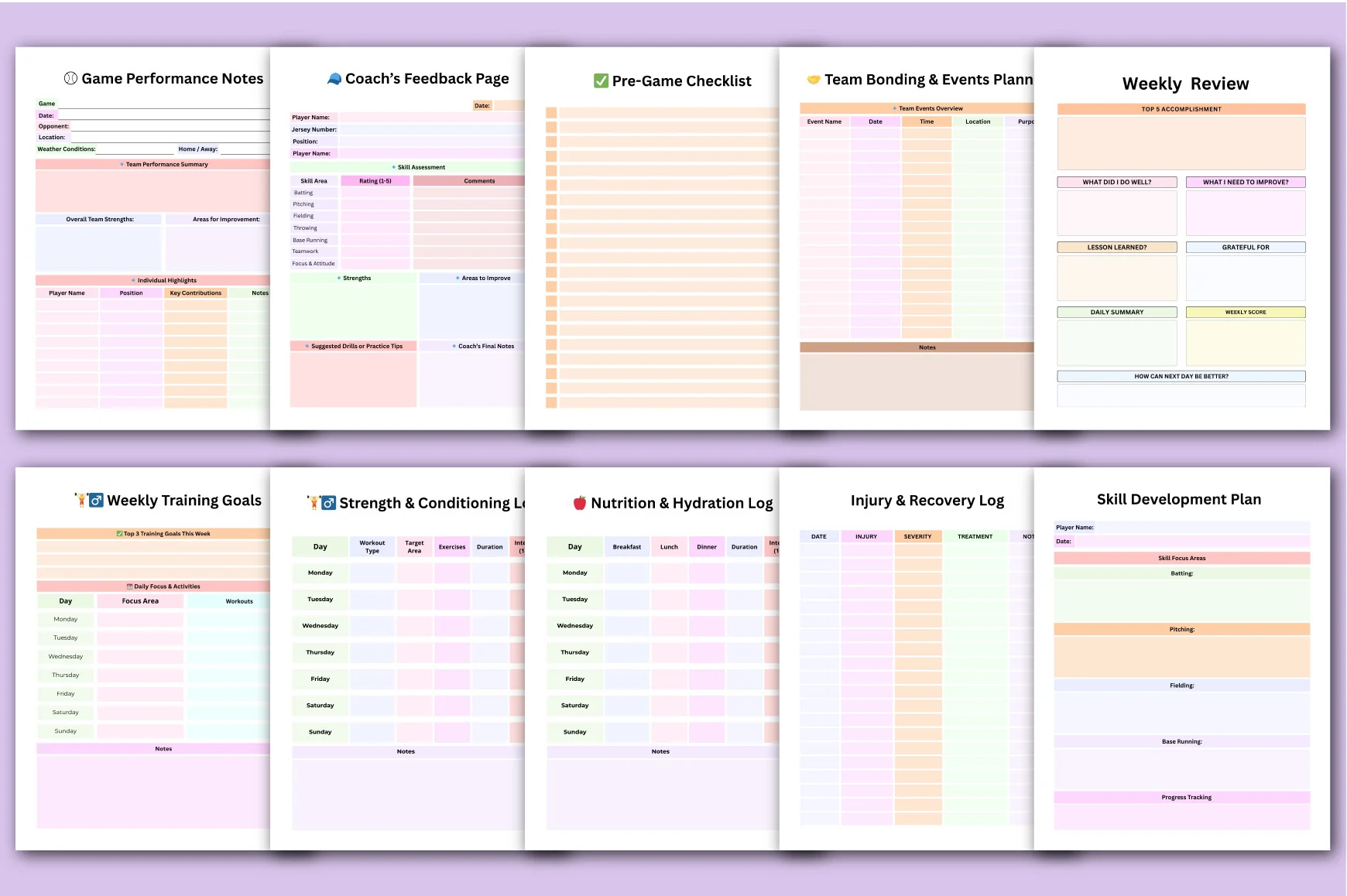Select the Coach's Final Notes header
Viewport: 1347px width, 896px height.
(x=472, y=346)
